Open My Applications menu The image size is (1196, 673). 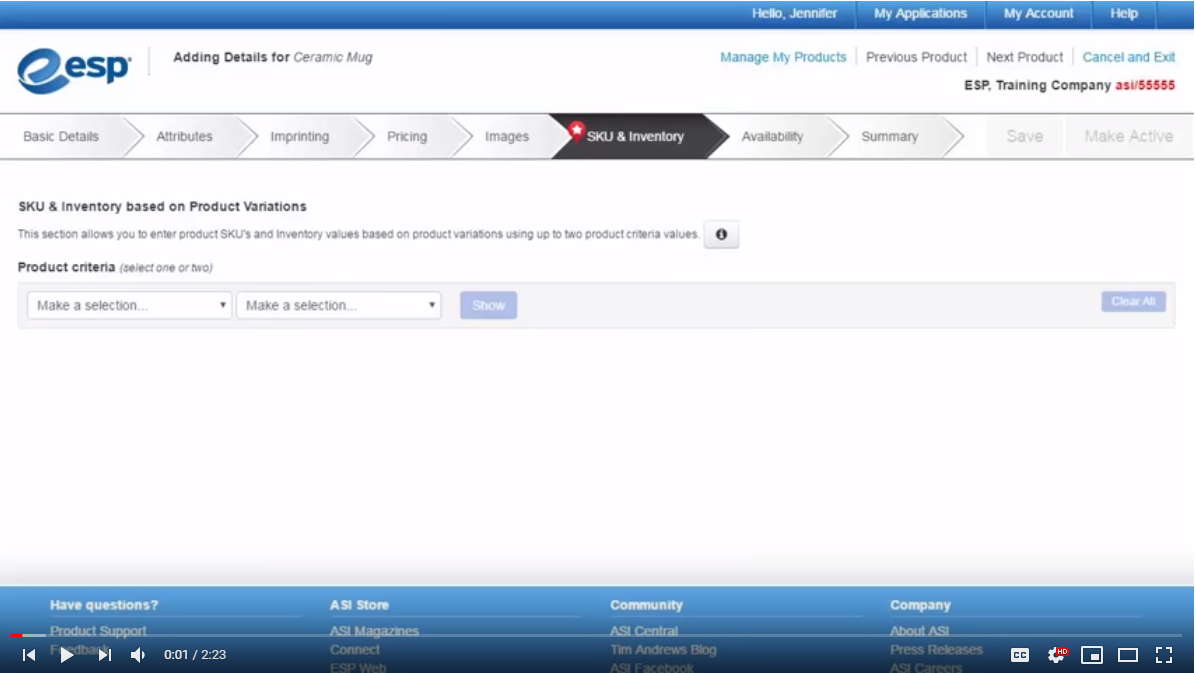click(920, 14)
